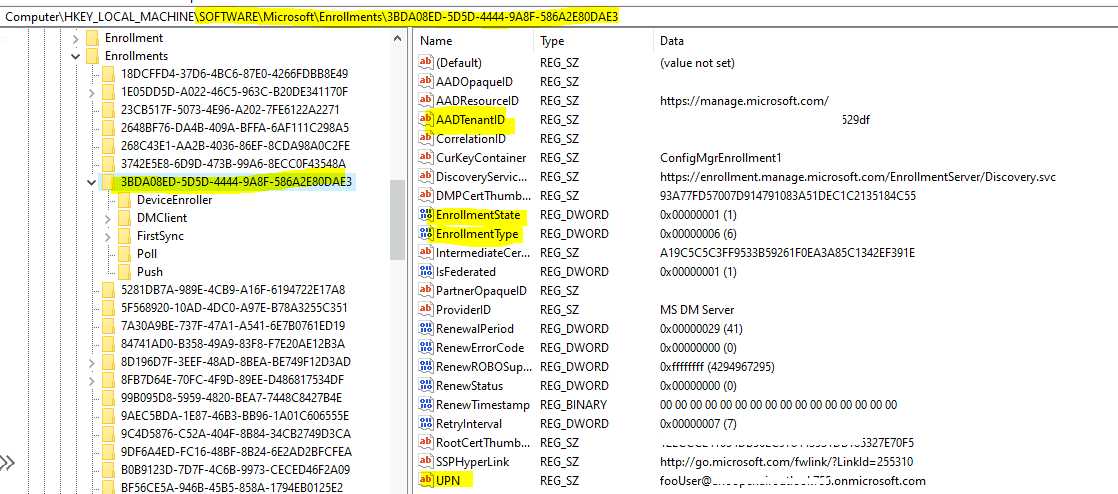The image size is (1118, 494).
Task: Select key 9AEC5BDA-1E87-46B3-BB96-1A01C606555E
Action: 235,416
